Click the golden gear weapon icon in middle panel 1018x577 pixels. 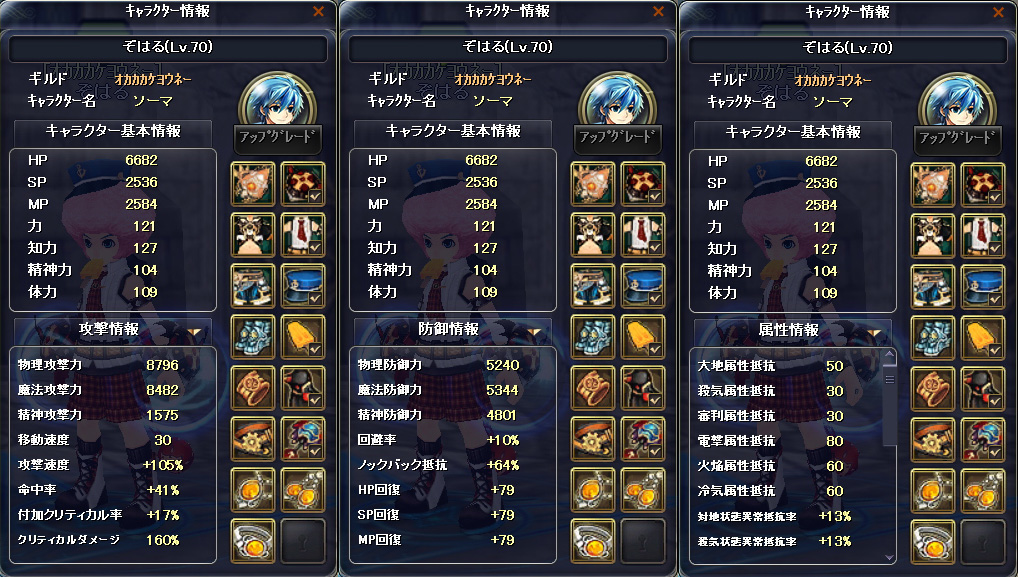point(593,439)
